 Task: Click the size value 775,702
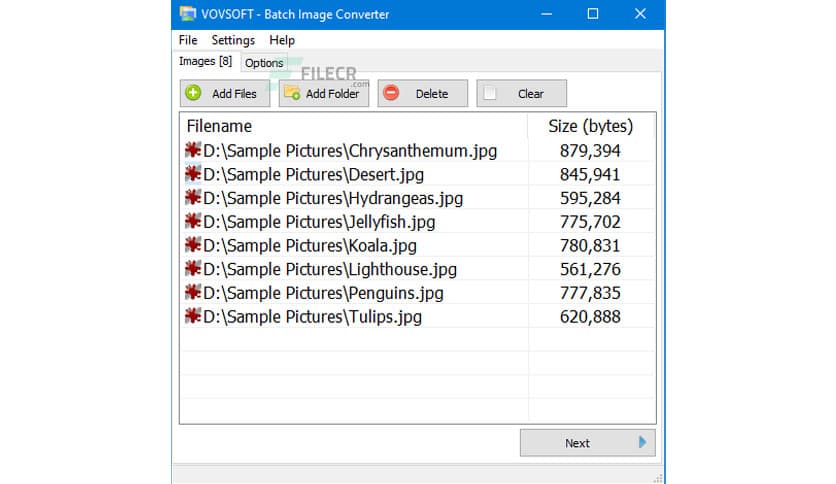pos(590,222)
